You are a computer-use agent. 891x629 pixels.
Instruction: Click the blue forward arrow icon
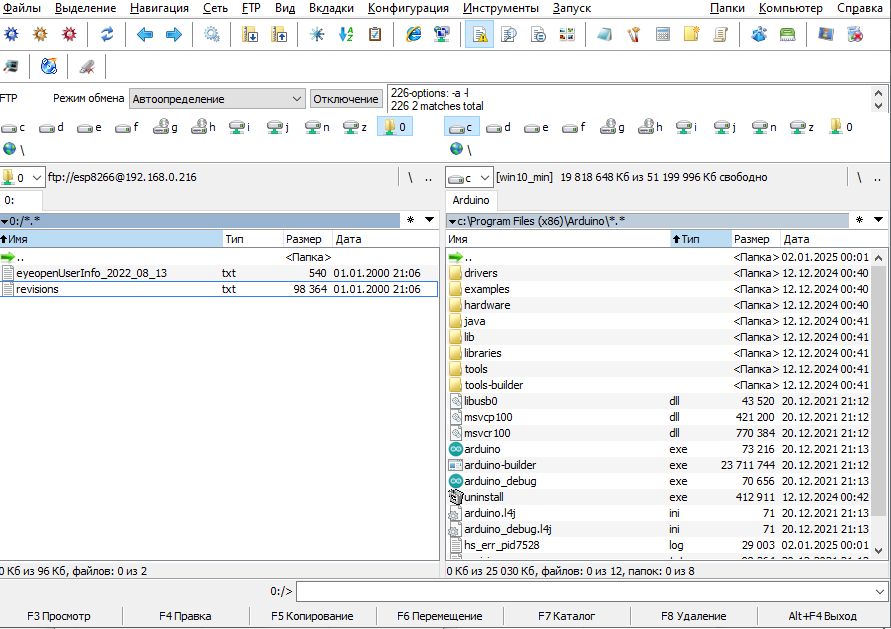pos(173,34)
